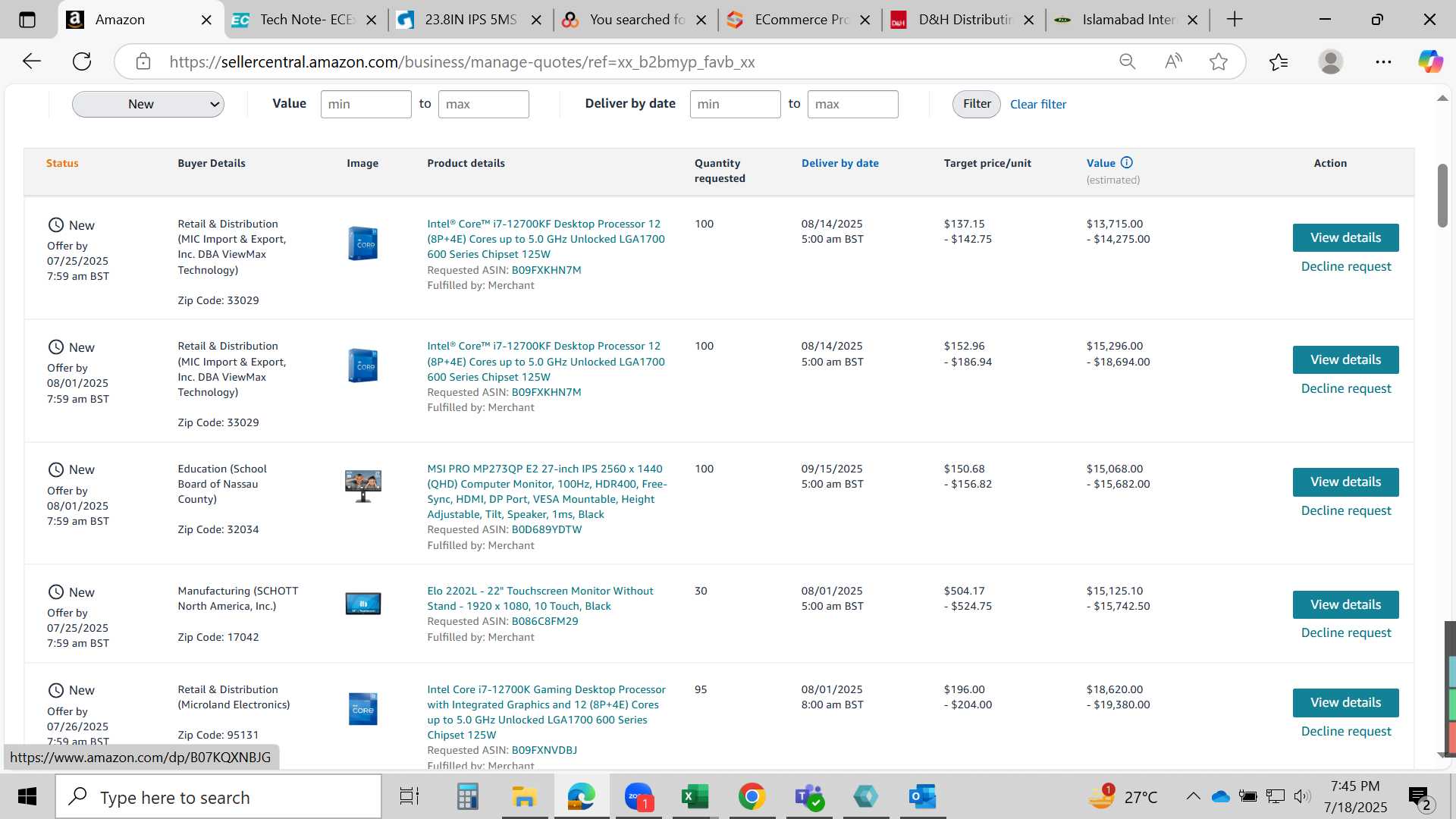Click the Filter button
Image resolution: width=1456 pixels, height=819 pixels.
[977, 104]
